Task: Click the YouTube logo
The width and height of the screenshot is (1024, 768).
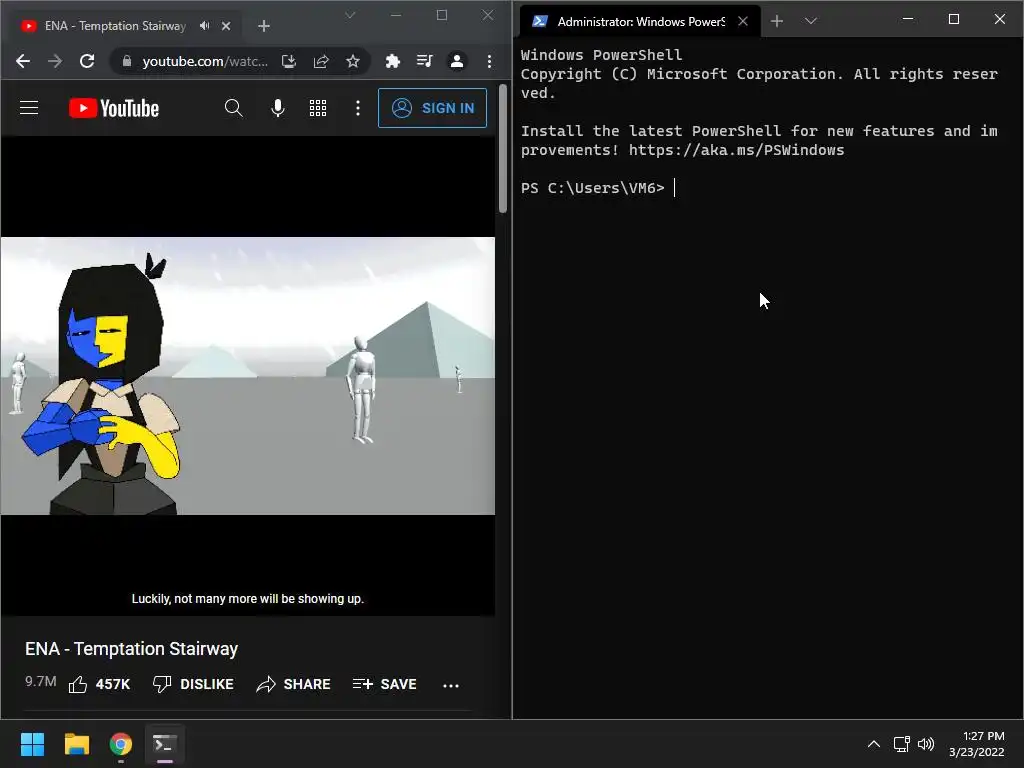Action: pyautogui.click(x=114, y=108)
